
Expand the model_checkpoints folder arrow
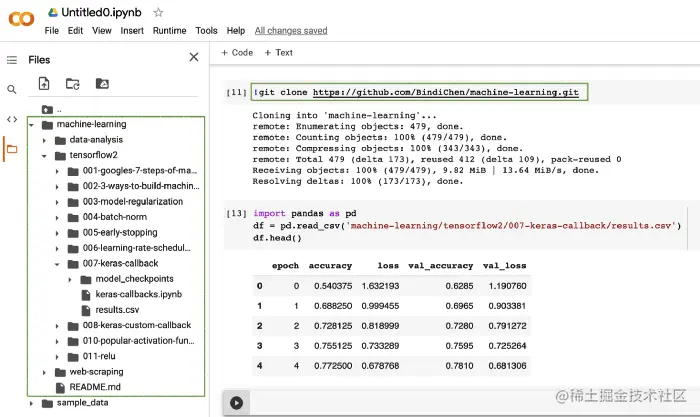point(70,279)
